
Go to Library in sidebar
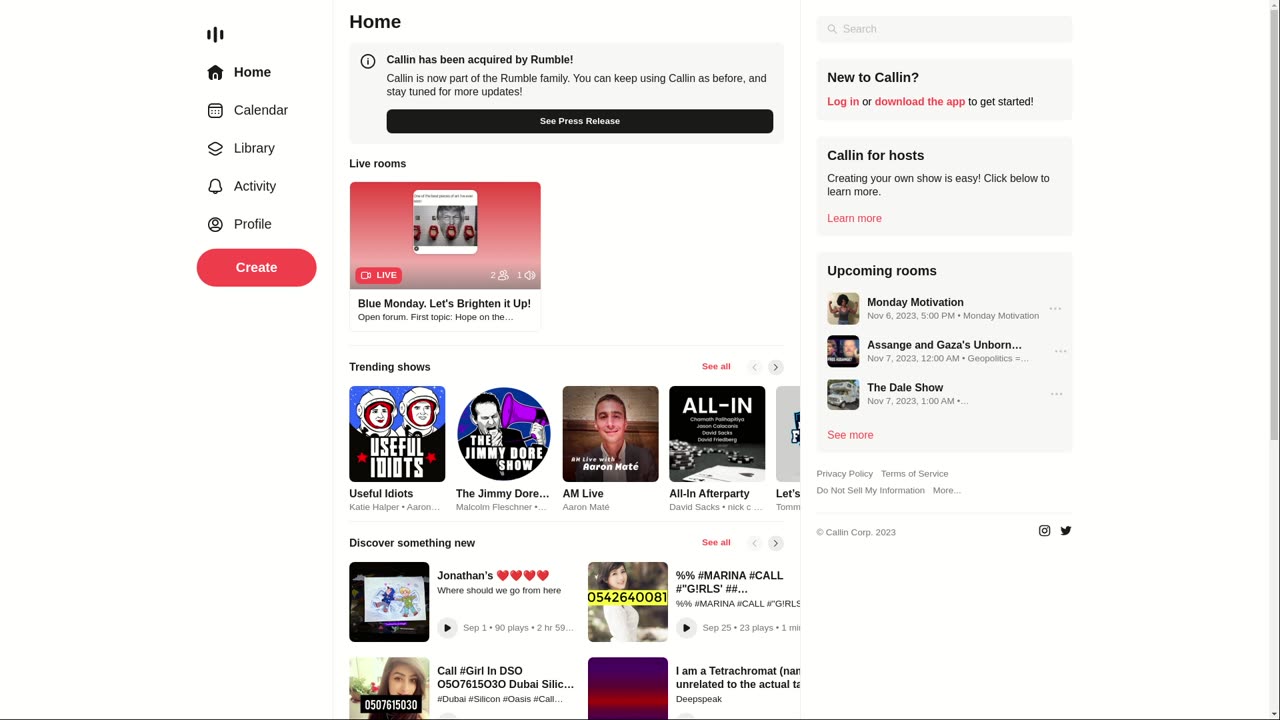coord(241,148)
